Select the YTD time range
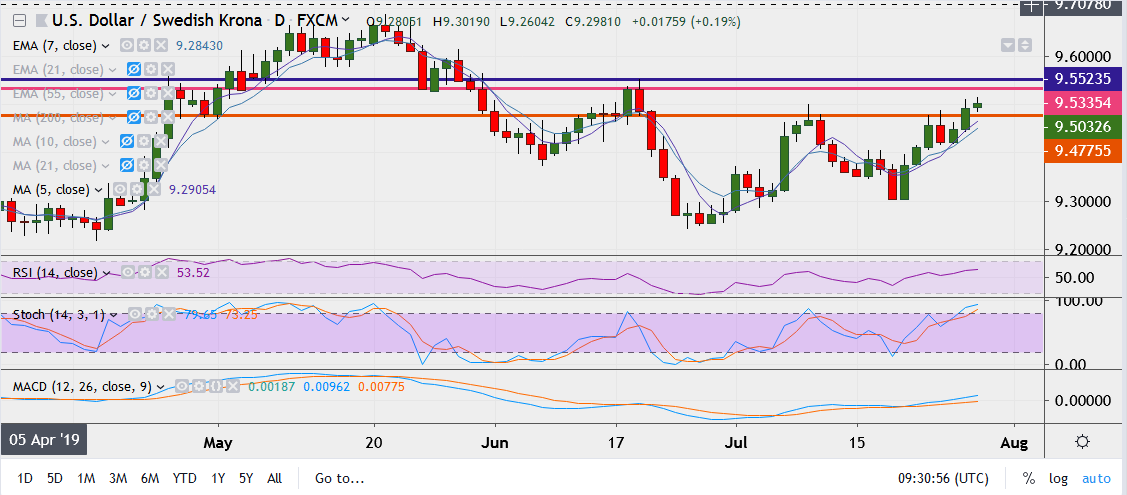This screenshot has height=495, width=1127. click(x=185, y=478)
